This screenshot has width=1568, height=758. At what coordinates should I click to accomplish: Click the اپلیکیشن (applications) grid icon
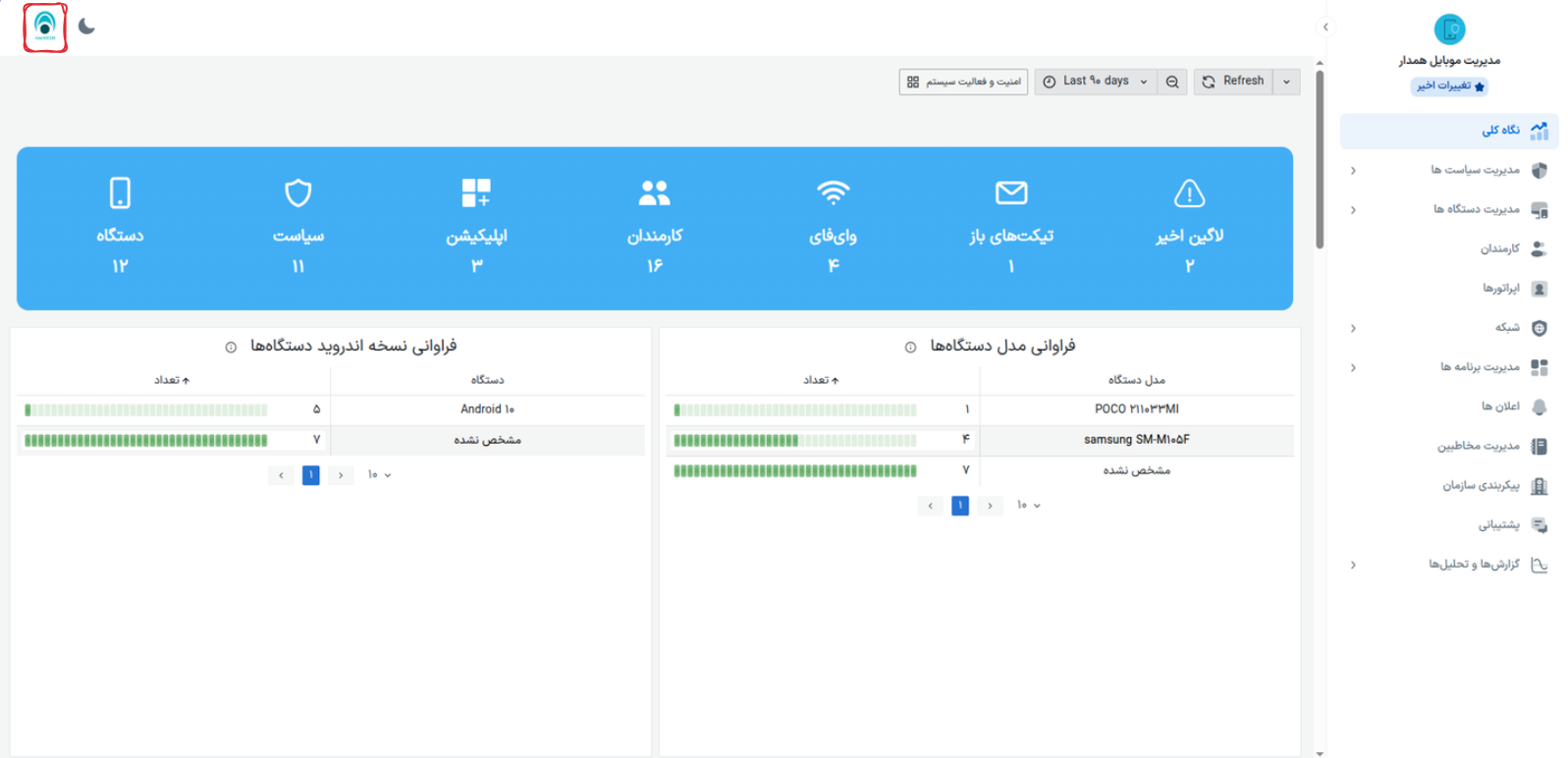[476, 193]
